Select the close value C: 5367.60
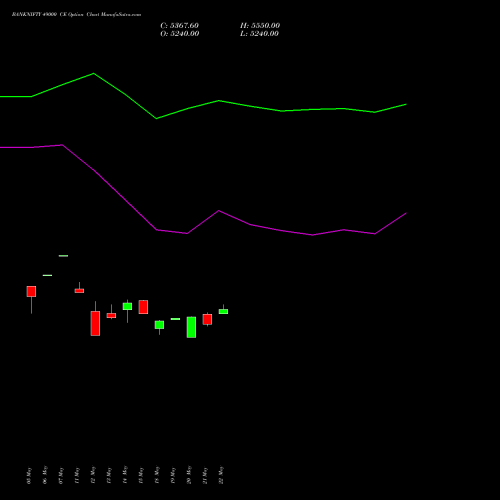This screenshot has width=500, height=500. [179, 26]
